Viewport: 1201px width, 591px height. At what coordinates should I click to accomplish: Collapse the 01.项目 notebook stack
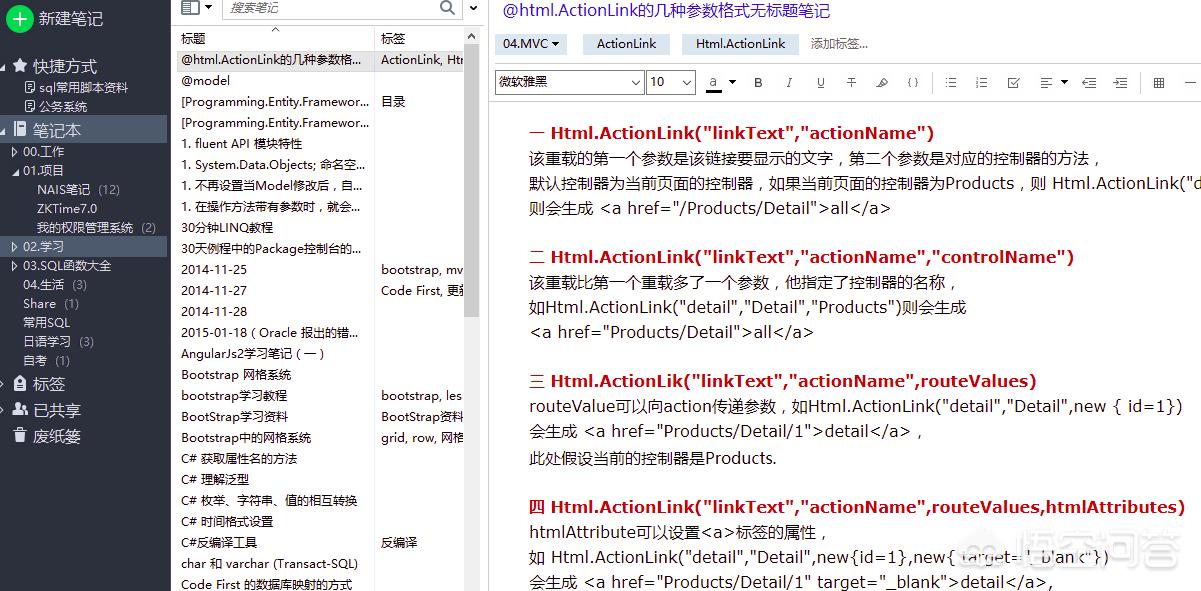14,171
